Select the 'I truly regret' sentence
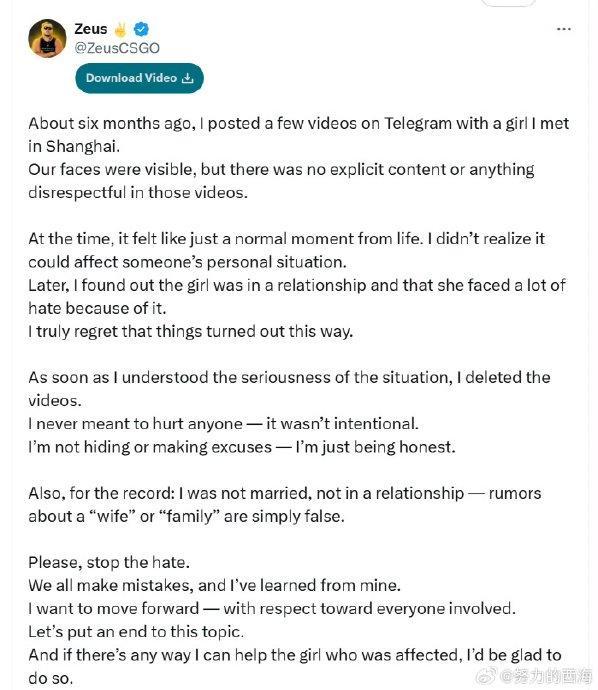This screenshot has width=598, height=690. point(191,331)
